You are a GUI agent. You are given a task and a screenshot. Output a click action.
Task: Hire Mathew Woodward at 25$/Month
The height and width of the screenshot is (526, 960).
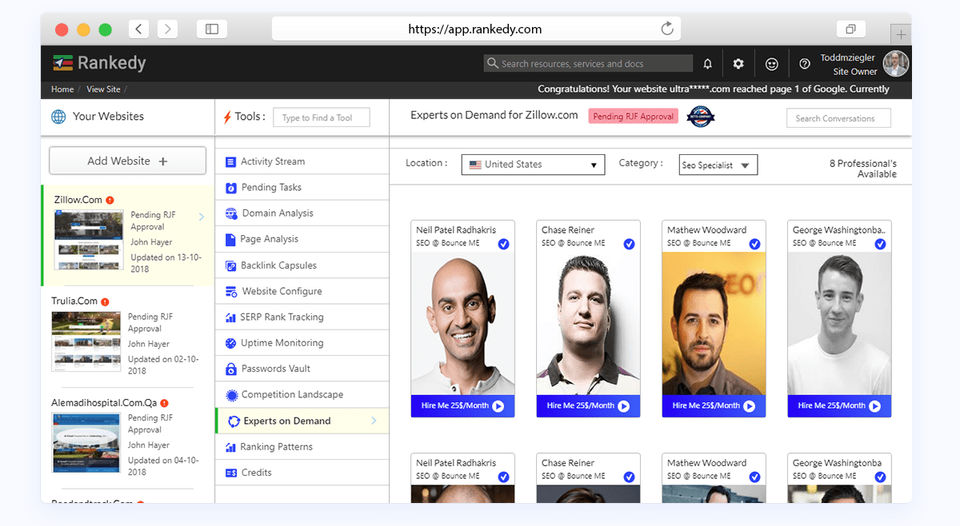713,406
